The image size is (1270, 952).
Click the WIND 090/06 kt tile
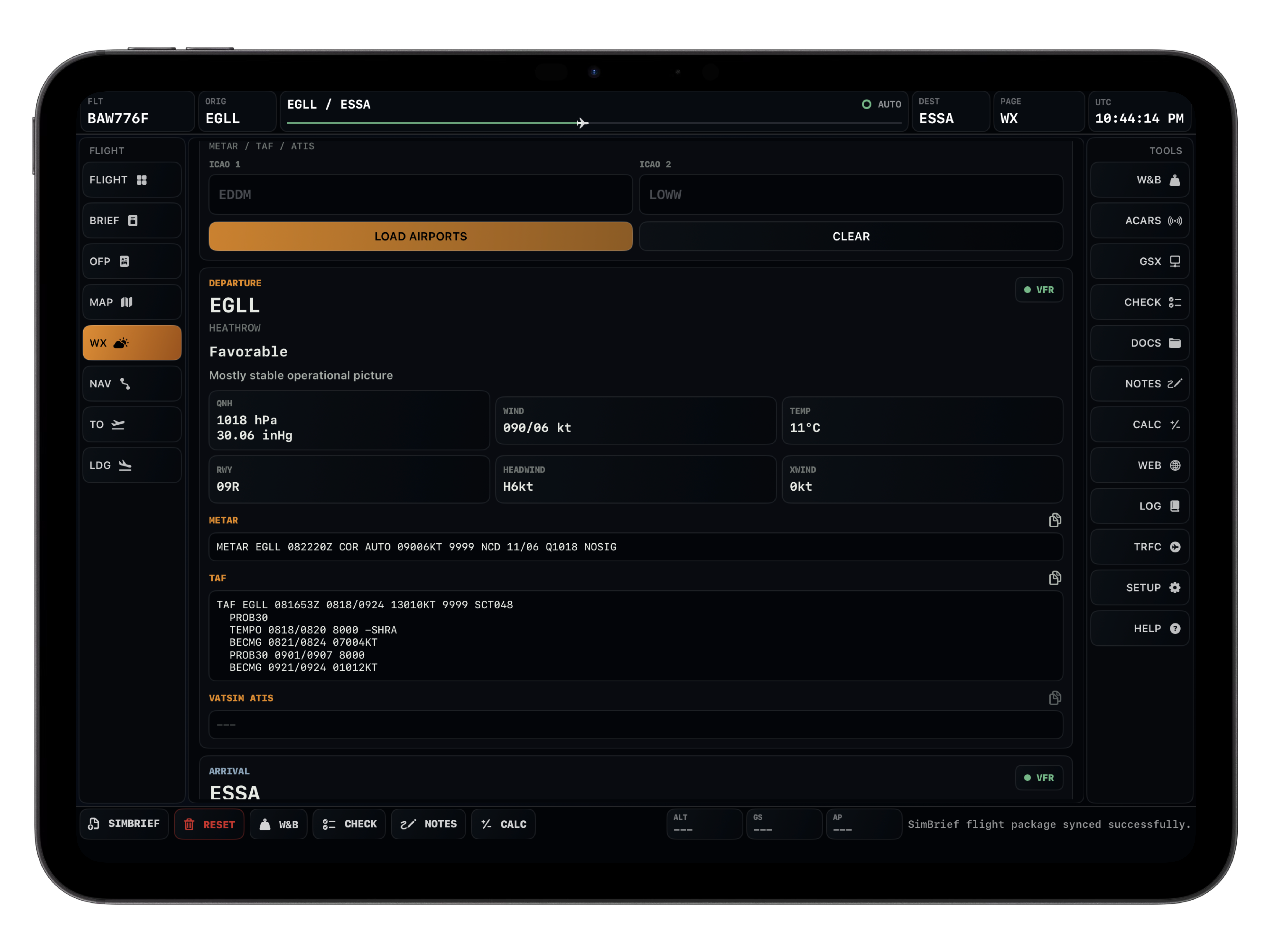click(636, 420)
